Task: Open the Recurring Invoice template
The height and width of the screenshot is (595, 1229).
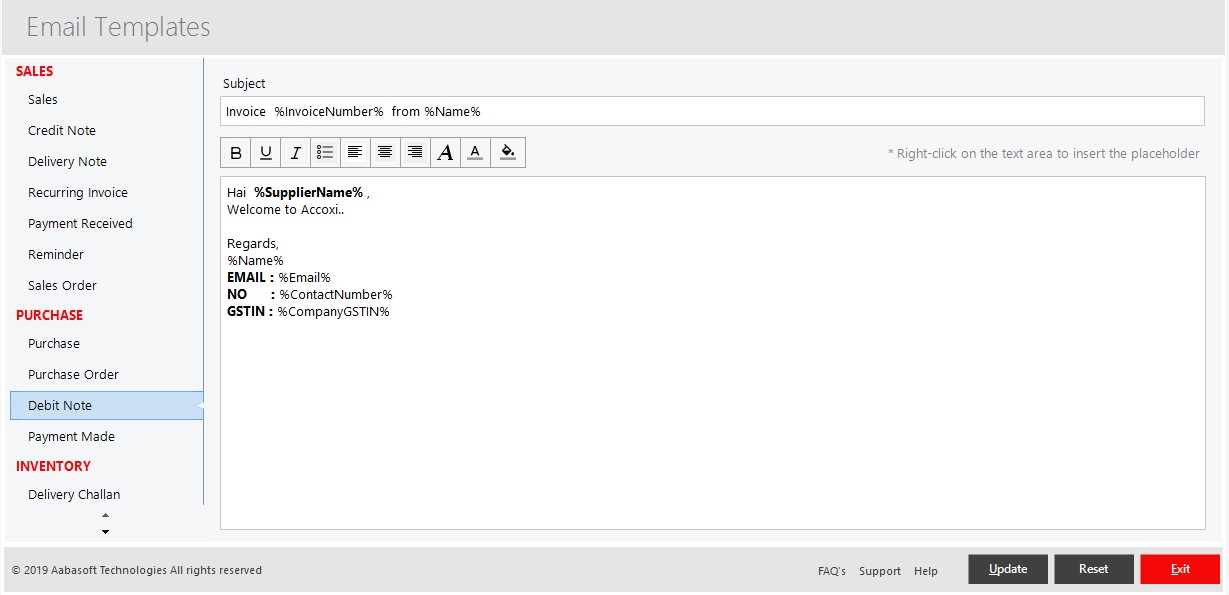Action: (77, 192)
